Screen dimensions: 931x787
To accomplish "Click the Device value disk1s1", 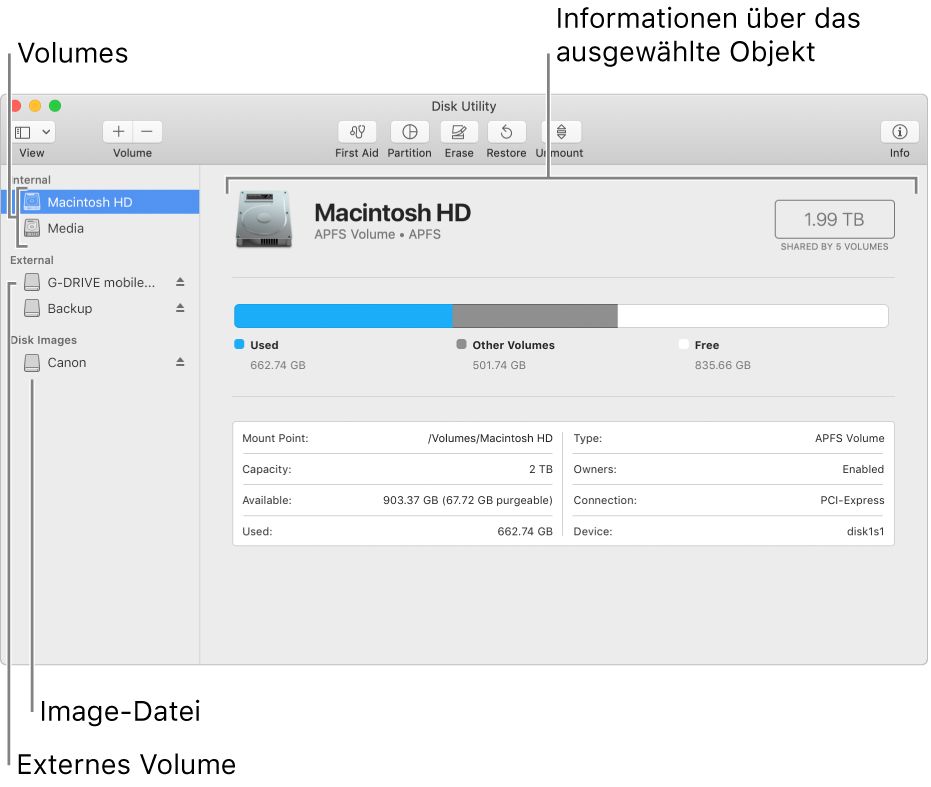I will (x=865, y=532).
